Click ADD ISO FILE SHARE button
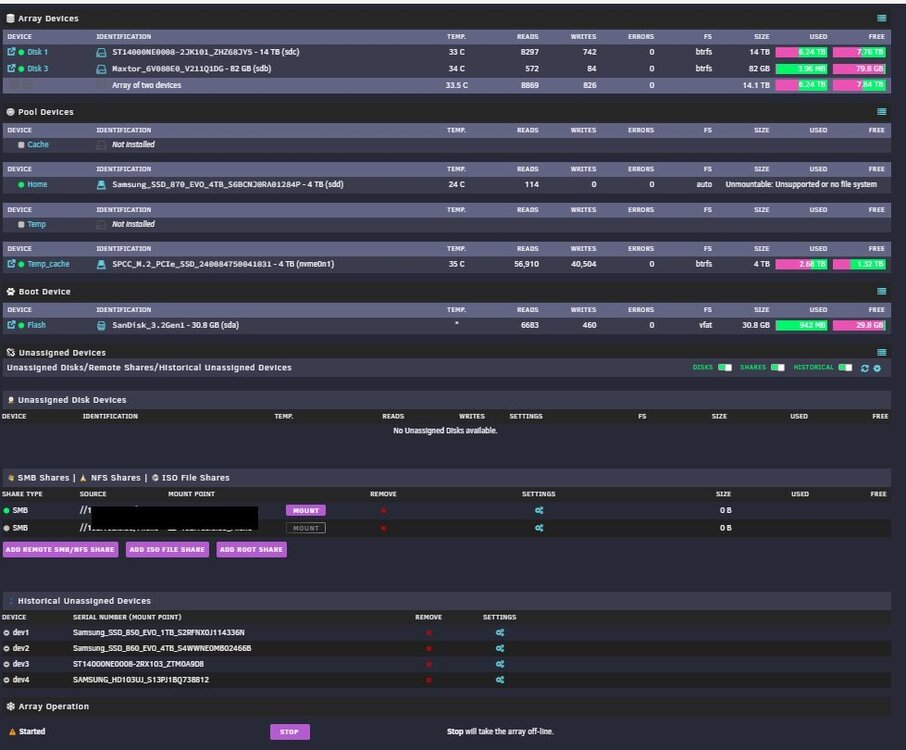Viewport: 906px width, 750px height. [x=167, y=549]
